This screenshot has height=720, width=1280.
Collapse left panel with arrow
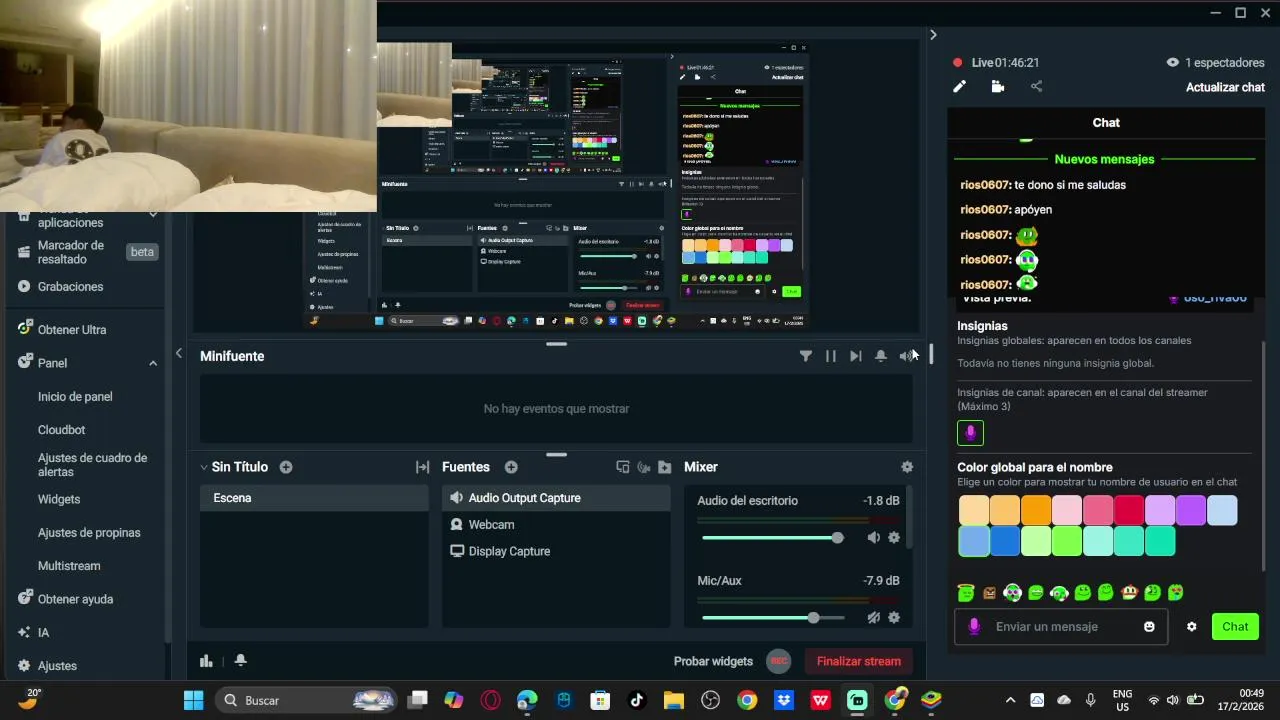point(178,353)
